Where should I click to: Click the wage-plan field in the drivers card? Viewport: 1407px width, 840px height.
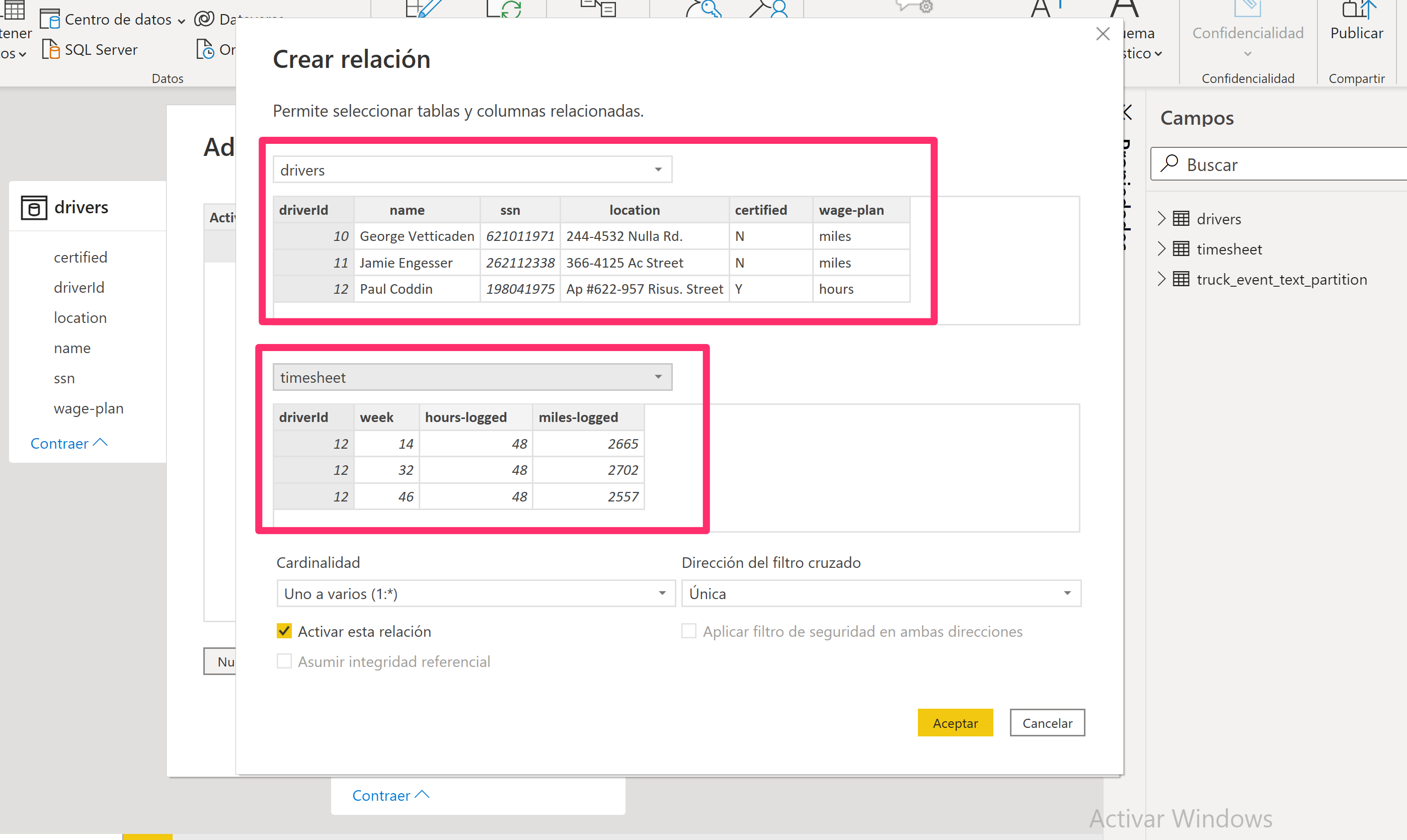pyautogui.click(x=89, y=408)
